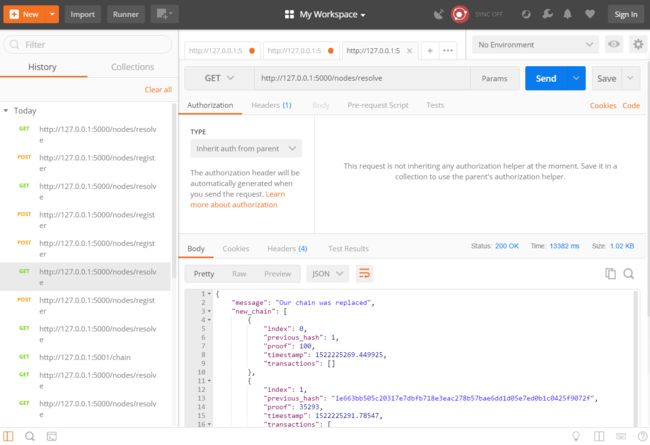Focus the Filter search field
Image resolution: width=650 pixels, height=445 pixels.
[87, 44]
